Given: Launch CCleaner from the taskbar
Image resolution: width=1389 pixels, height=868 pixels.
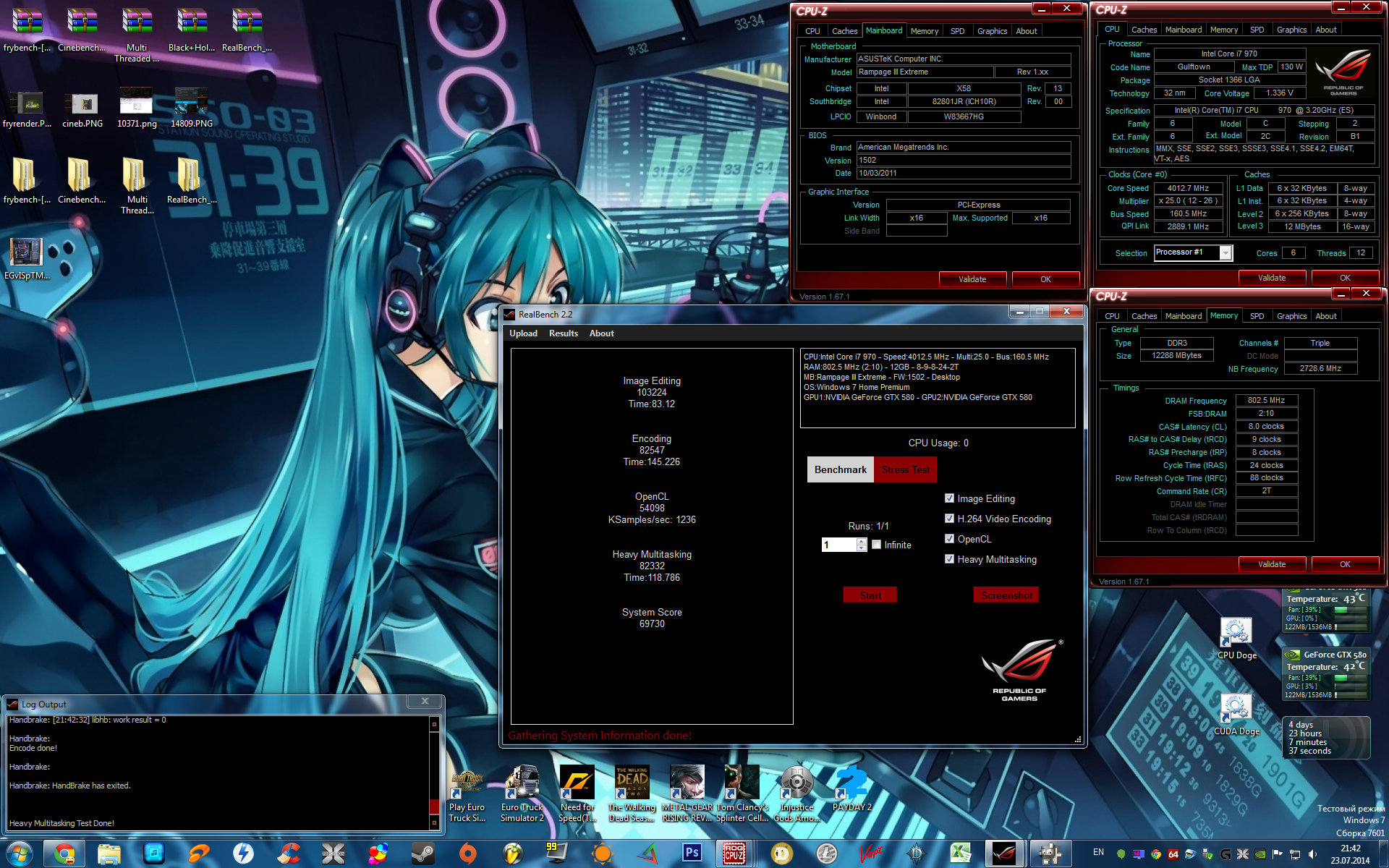Looking at the screenshot, I should [x=289, y=854].
